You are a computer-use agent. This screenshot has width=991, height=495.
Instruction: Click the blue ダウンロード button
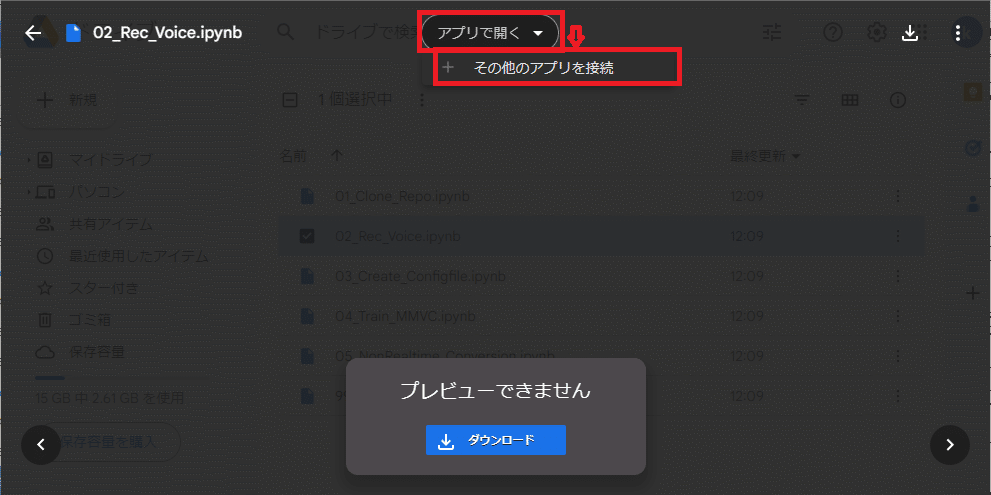pyautogui.click(x=496, y=440)
